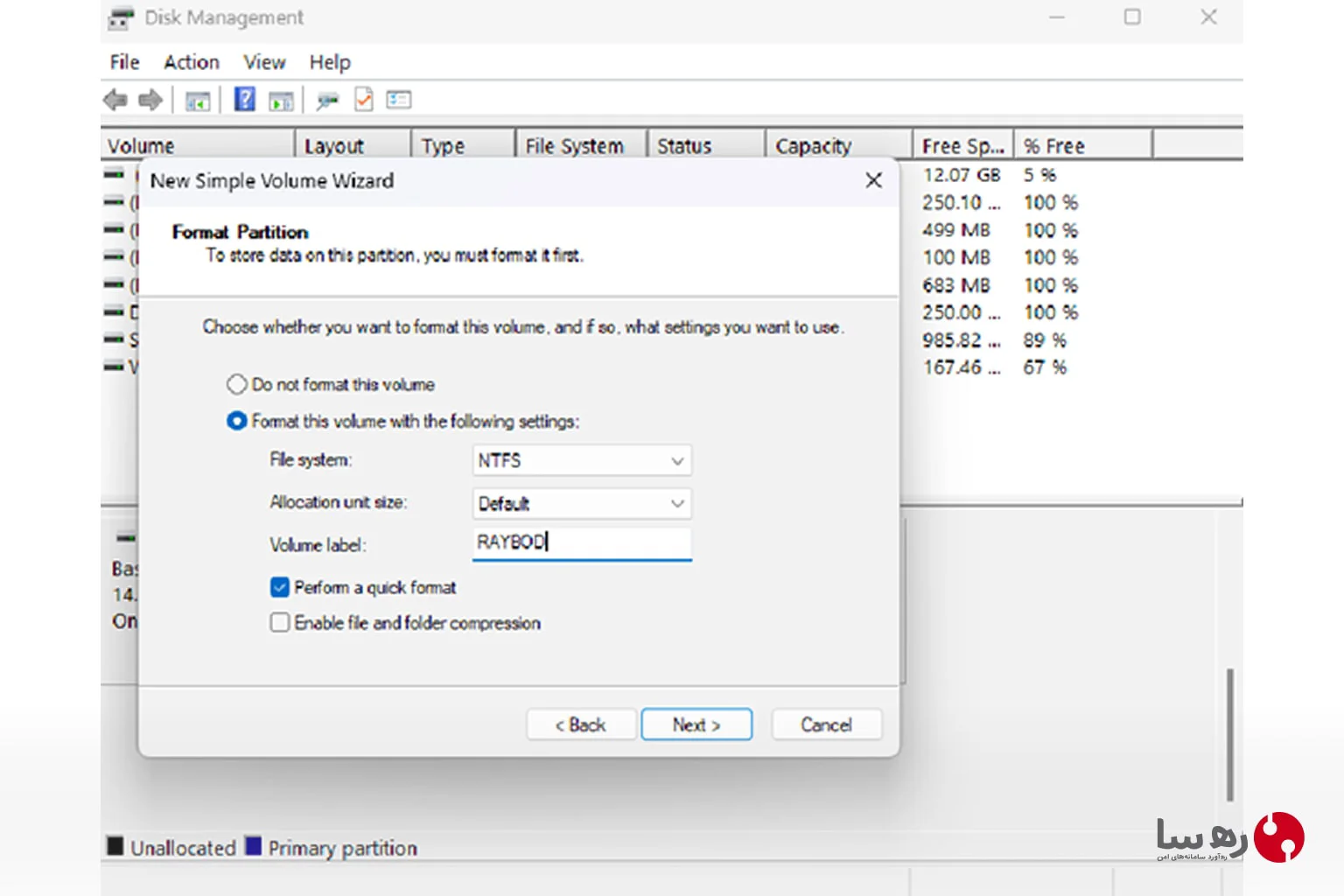
Task: Open Help via blue question-mark icon
Action: pos(245,100)
